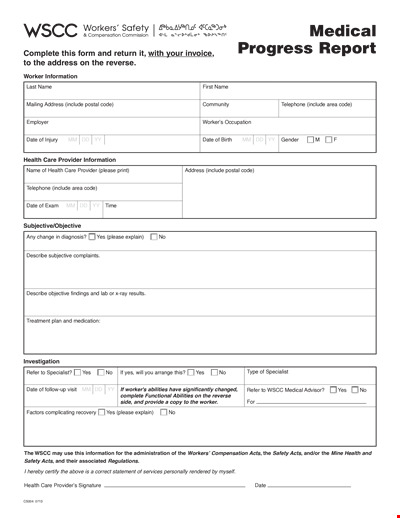The height and width of the screenshot is (518, 400).
Task: Click the WSCC logo in the header
Action: (x=51, y=31)
